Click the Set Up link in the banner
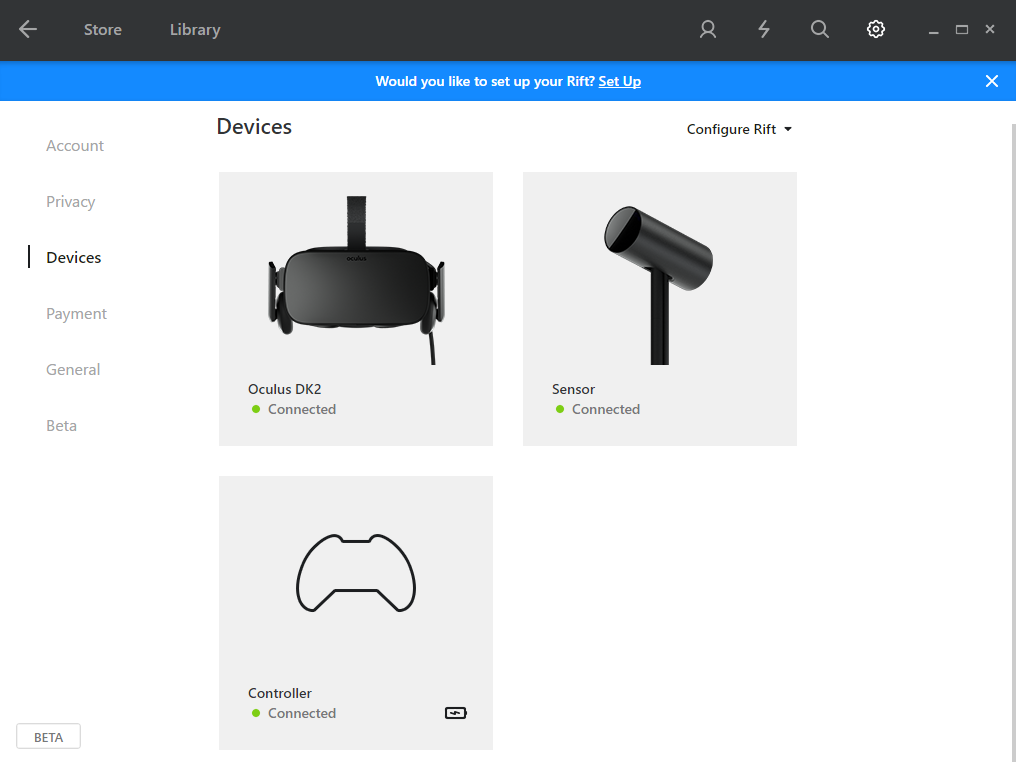1016x762 pixels. (x=619, y=81)
